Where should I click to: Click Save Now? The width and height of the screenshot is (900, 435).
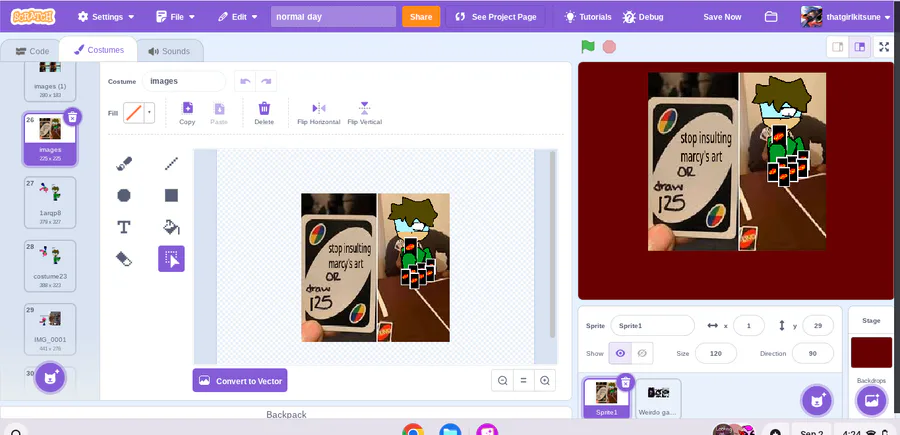click(x=722, y=17)
